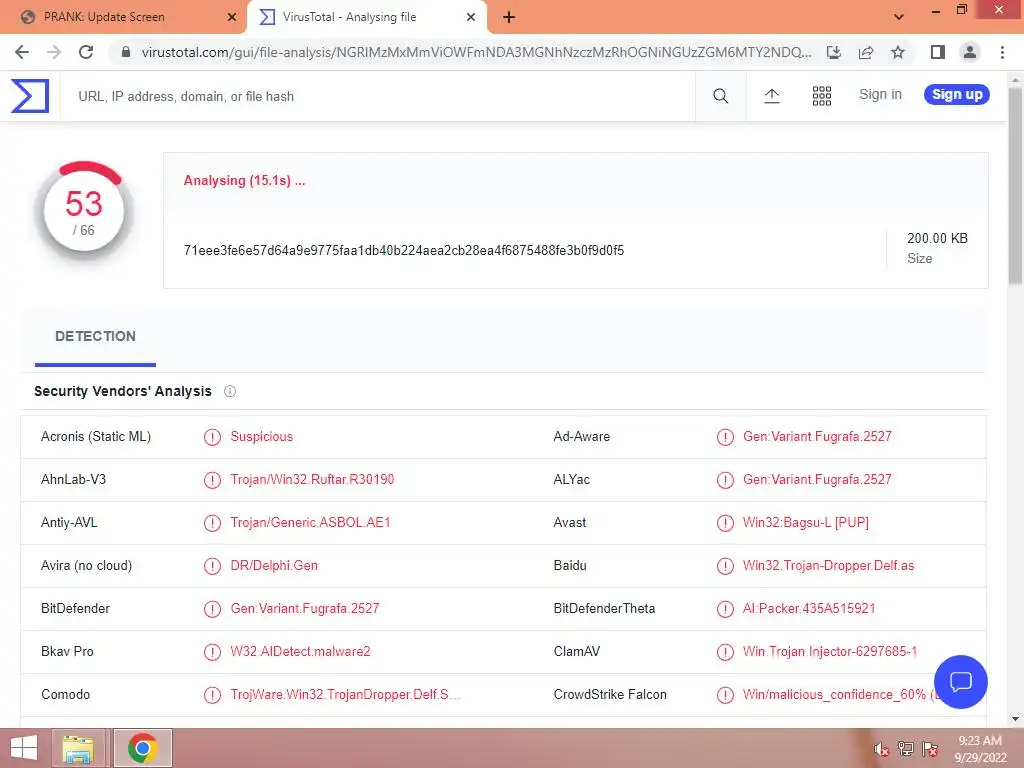Viewport: 1024px width, 768px height.
Task: Open the Chrome three-dot menu
Action: (1002, 52)
